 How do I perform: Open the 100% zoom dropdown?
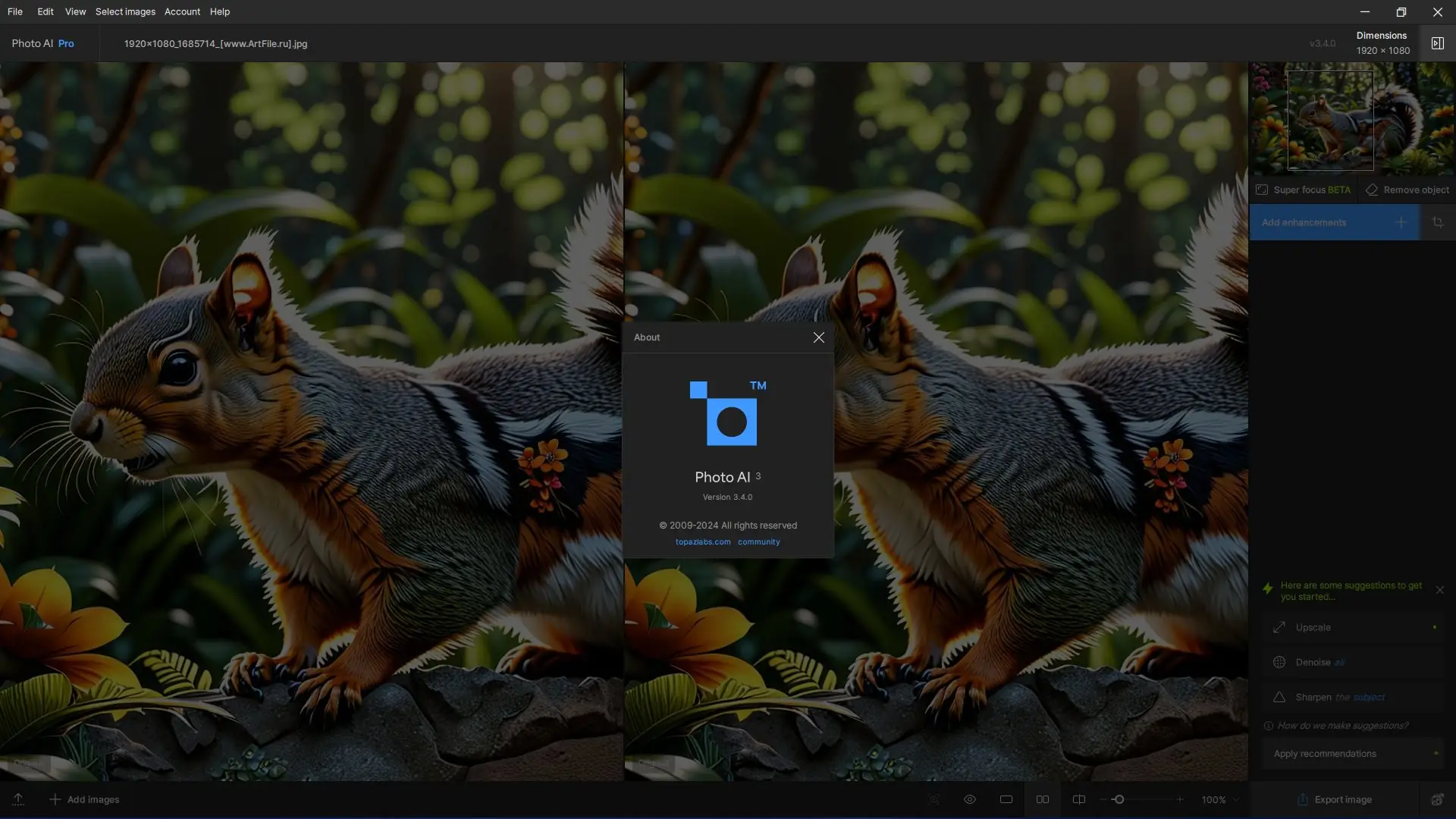1220,800
